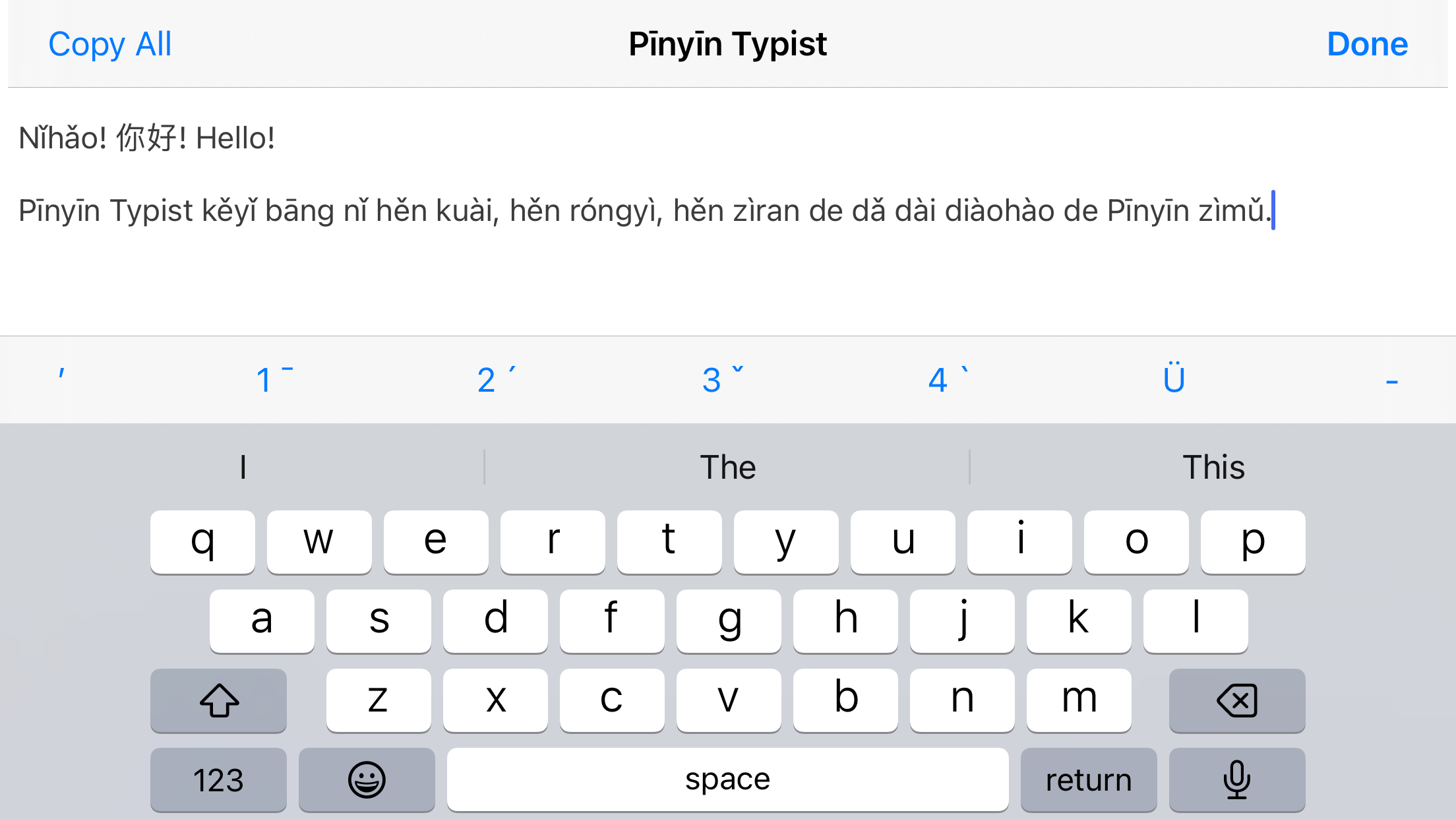Viewport: 1456px width, 819px height.
Task: Tap the g key
Action: tap(729, 621)
